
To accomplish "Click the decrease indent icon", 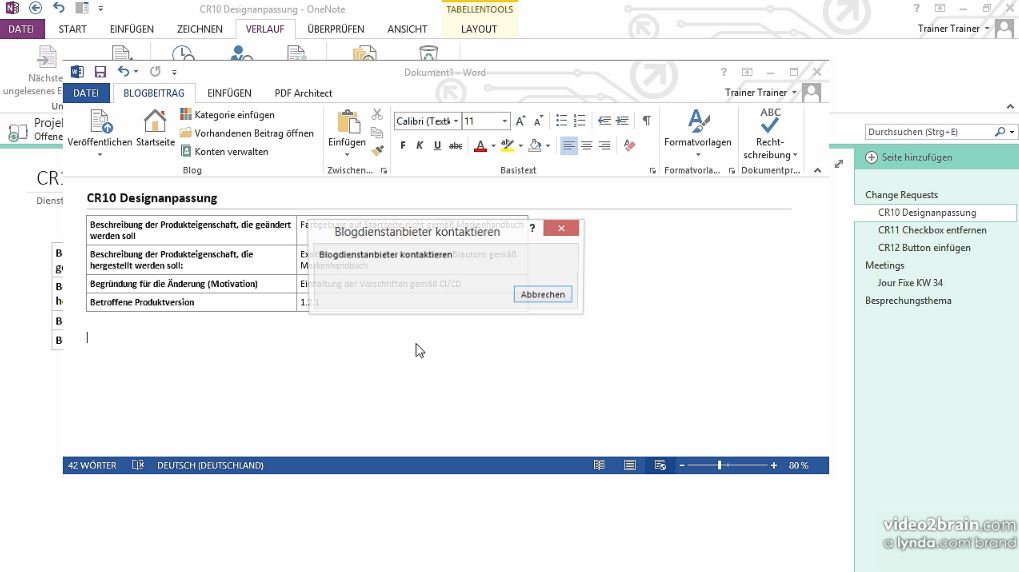I will pyautogui.click(x=604, y=121).
